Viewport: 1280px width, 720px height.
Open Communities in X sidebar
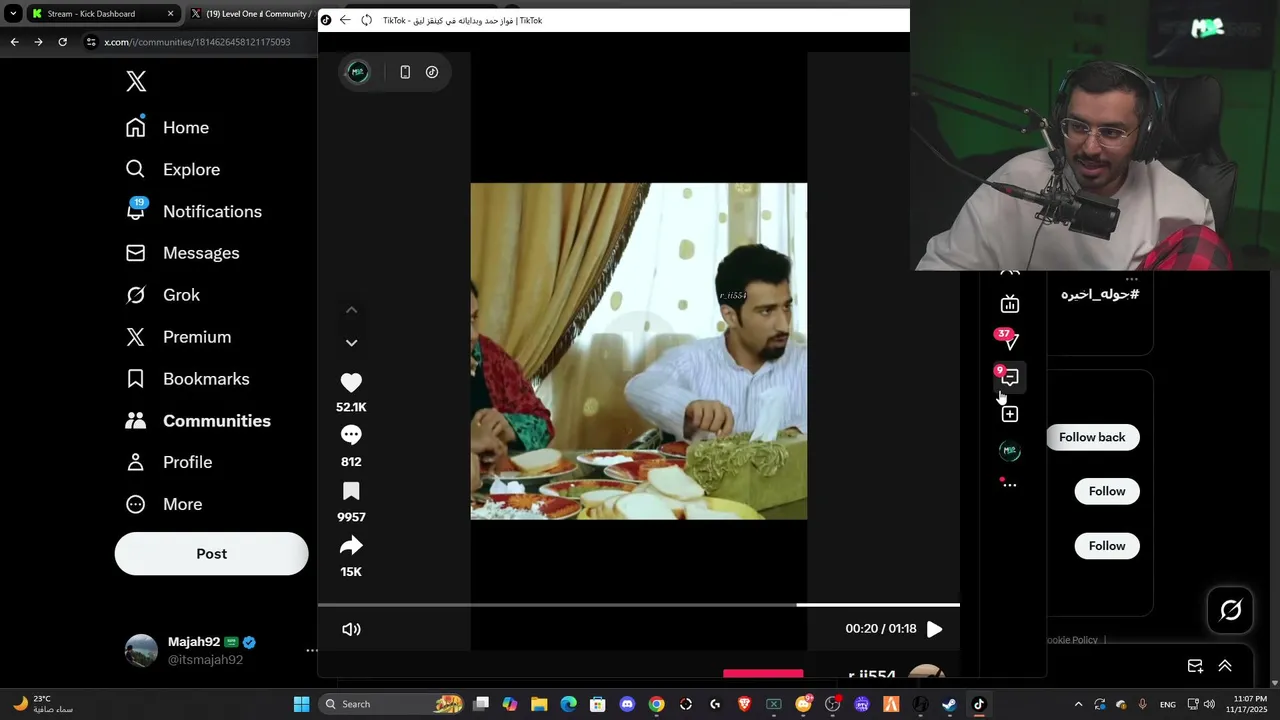click(x=198, y=421)
